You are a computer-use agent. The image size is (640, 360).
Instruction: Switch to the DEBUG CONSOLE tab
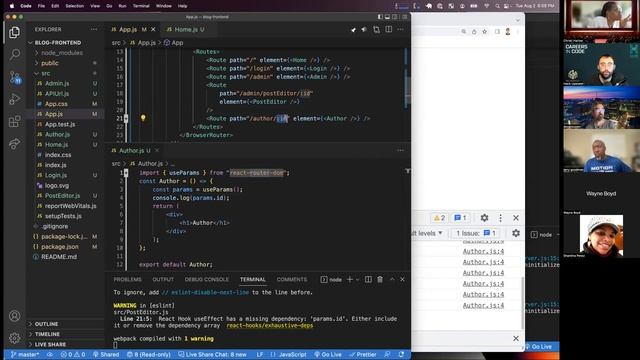click(207, 280)
